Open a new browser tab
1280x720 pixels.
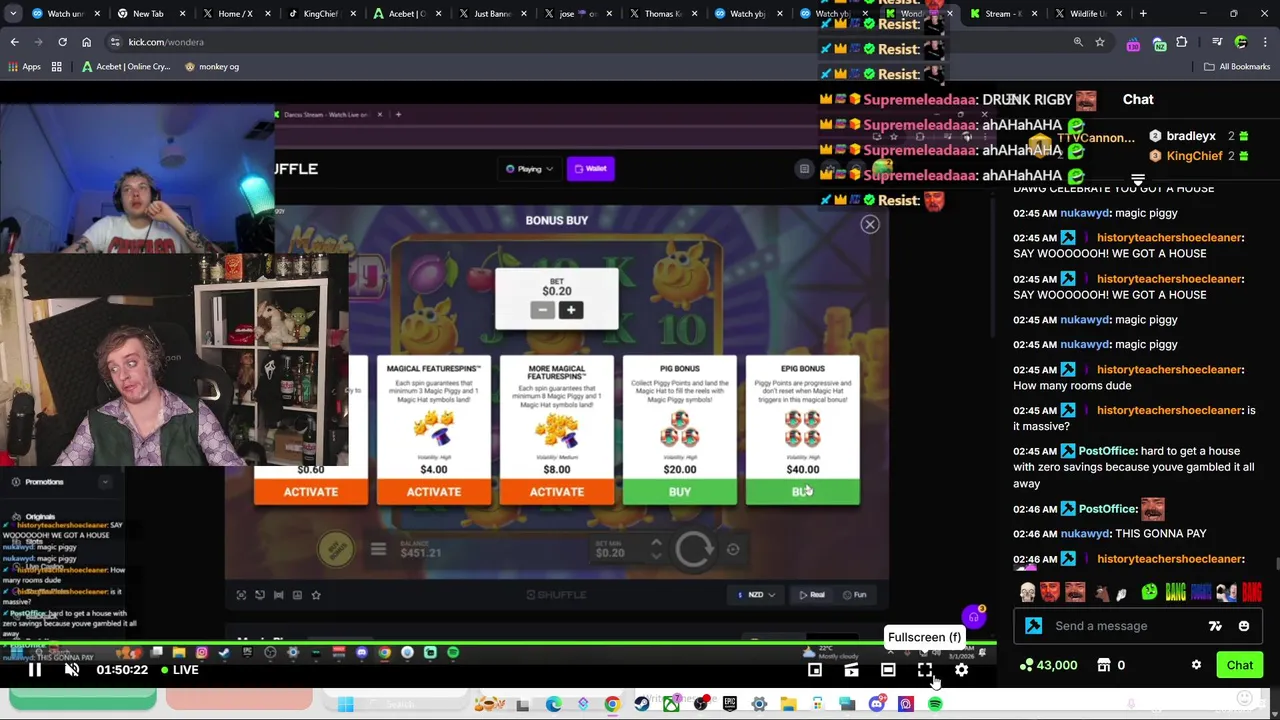(x=1143, y=14)
